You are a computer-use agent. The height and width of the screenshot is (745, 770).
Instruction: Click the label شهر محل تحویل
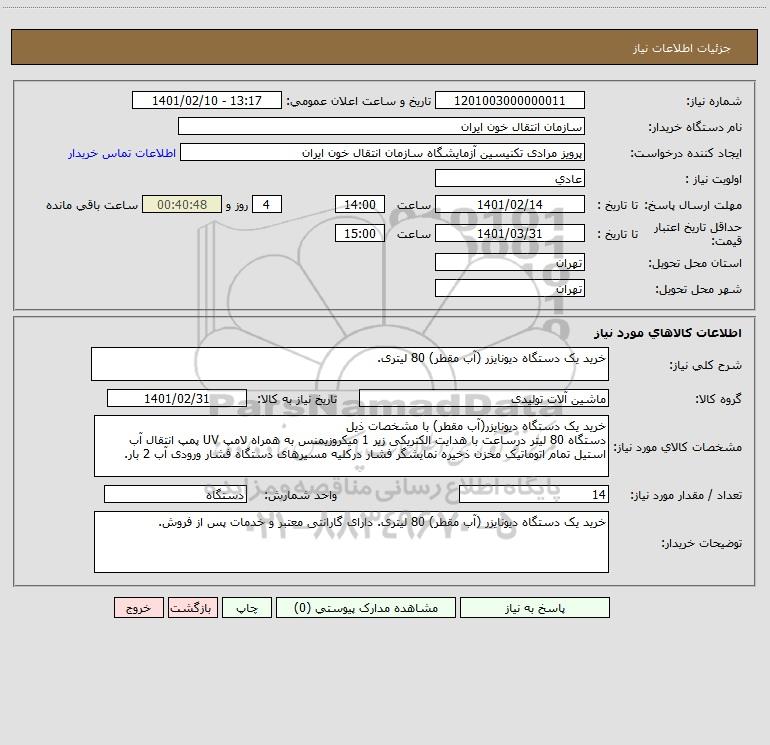[x=699, y=289]
